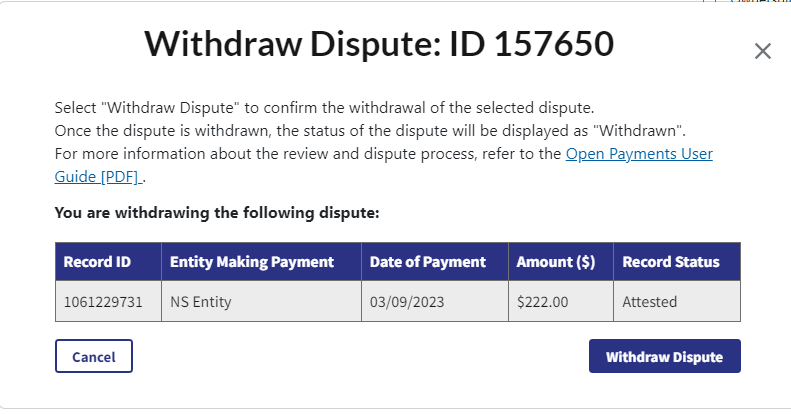Click the bold "You are withdrawing" heading

click(217, 212)
